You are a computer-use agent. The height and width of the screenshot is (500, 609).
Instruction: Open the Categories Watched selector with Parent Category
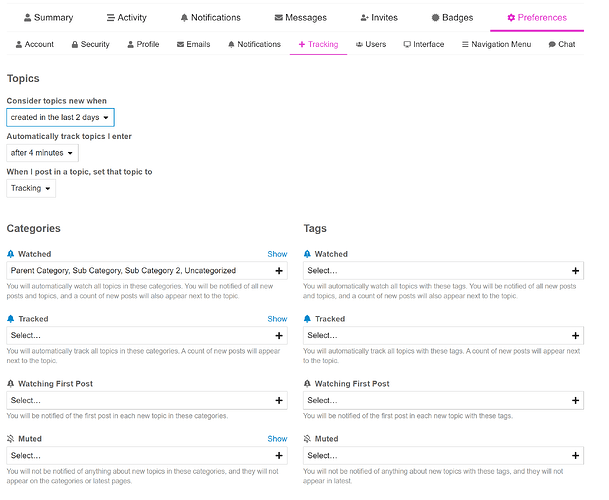[147, 271]
